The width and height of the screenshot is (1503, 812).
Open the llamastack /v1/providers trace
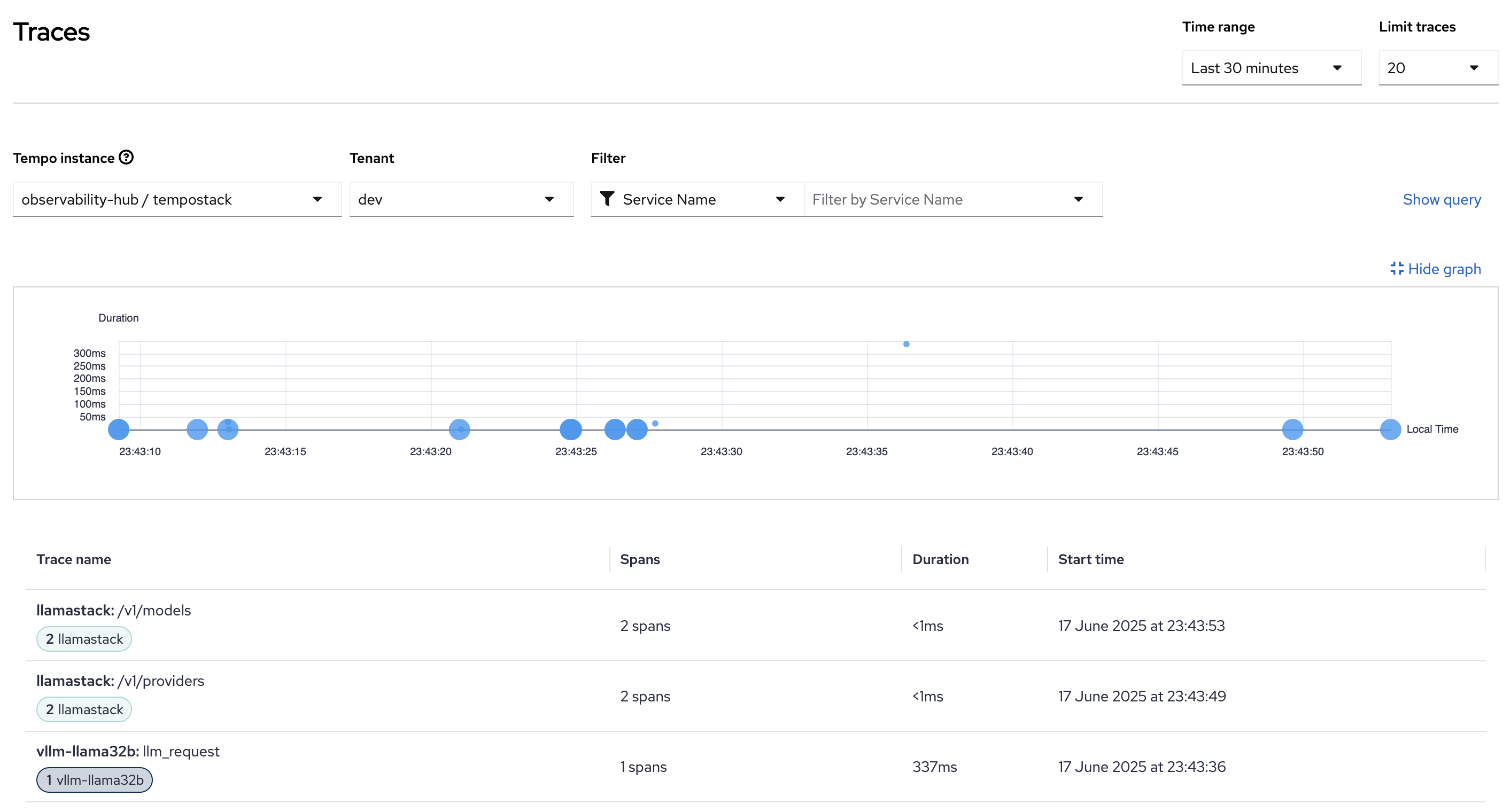tap(120, 681)
